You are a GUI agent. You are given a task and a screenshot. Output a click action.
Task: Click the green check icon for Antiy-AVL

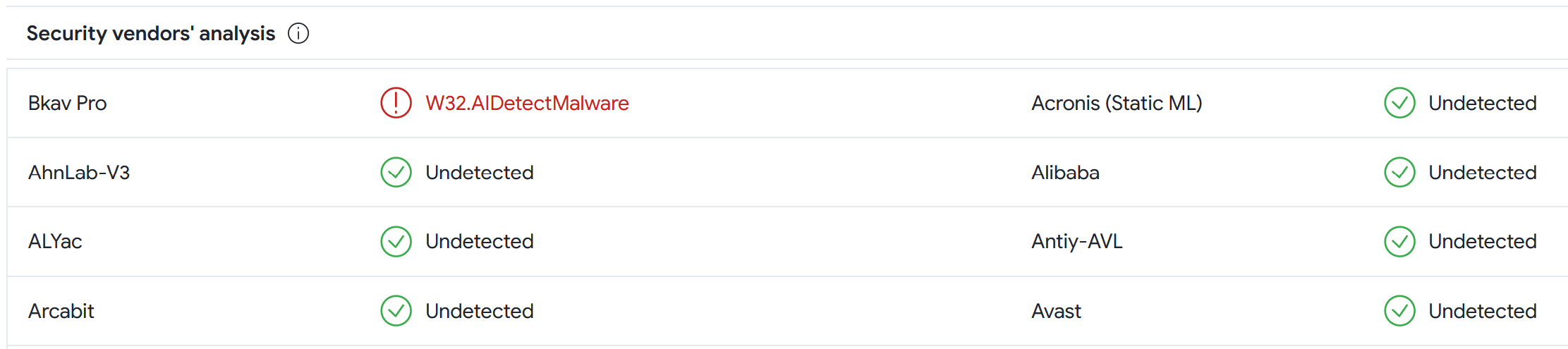1399,242
